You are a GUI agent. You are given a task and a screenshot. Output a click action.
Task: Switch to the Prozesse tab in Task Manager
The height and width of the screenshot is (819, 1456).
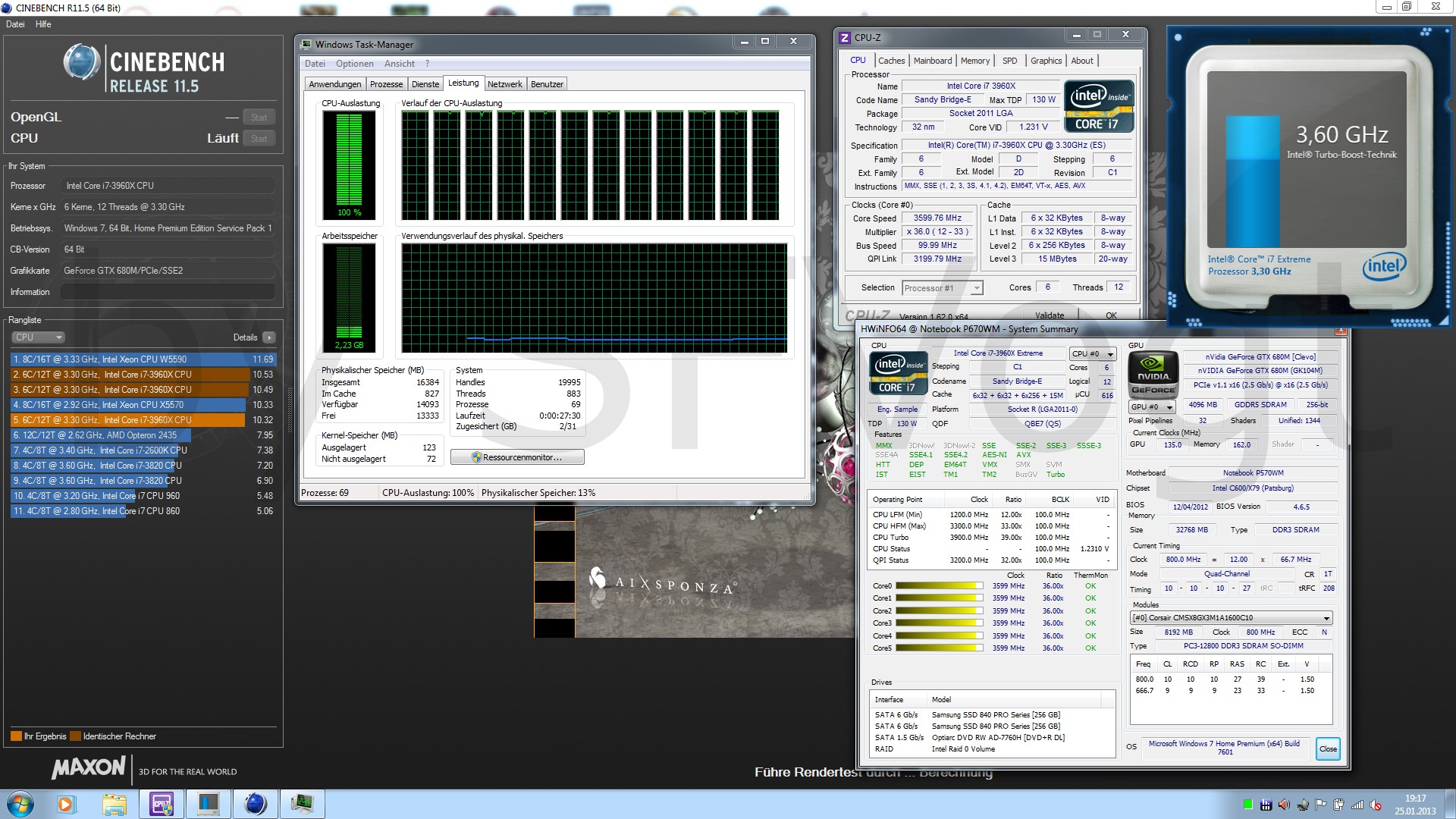pyautogui.click(x=387, y=84)
